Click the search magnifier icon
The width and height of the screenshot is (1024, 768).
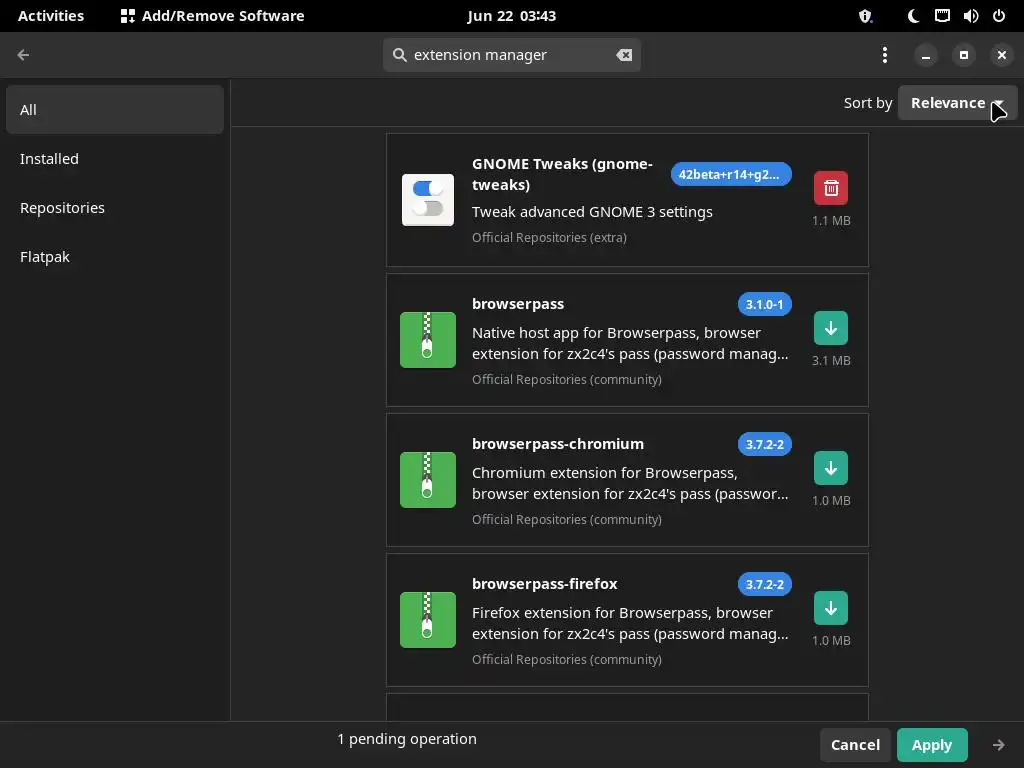coord(400,55)
